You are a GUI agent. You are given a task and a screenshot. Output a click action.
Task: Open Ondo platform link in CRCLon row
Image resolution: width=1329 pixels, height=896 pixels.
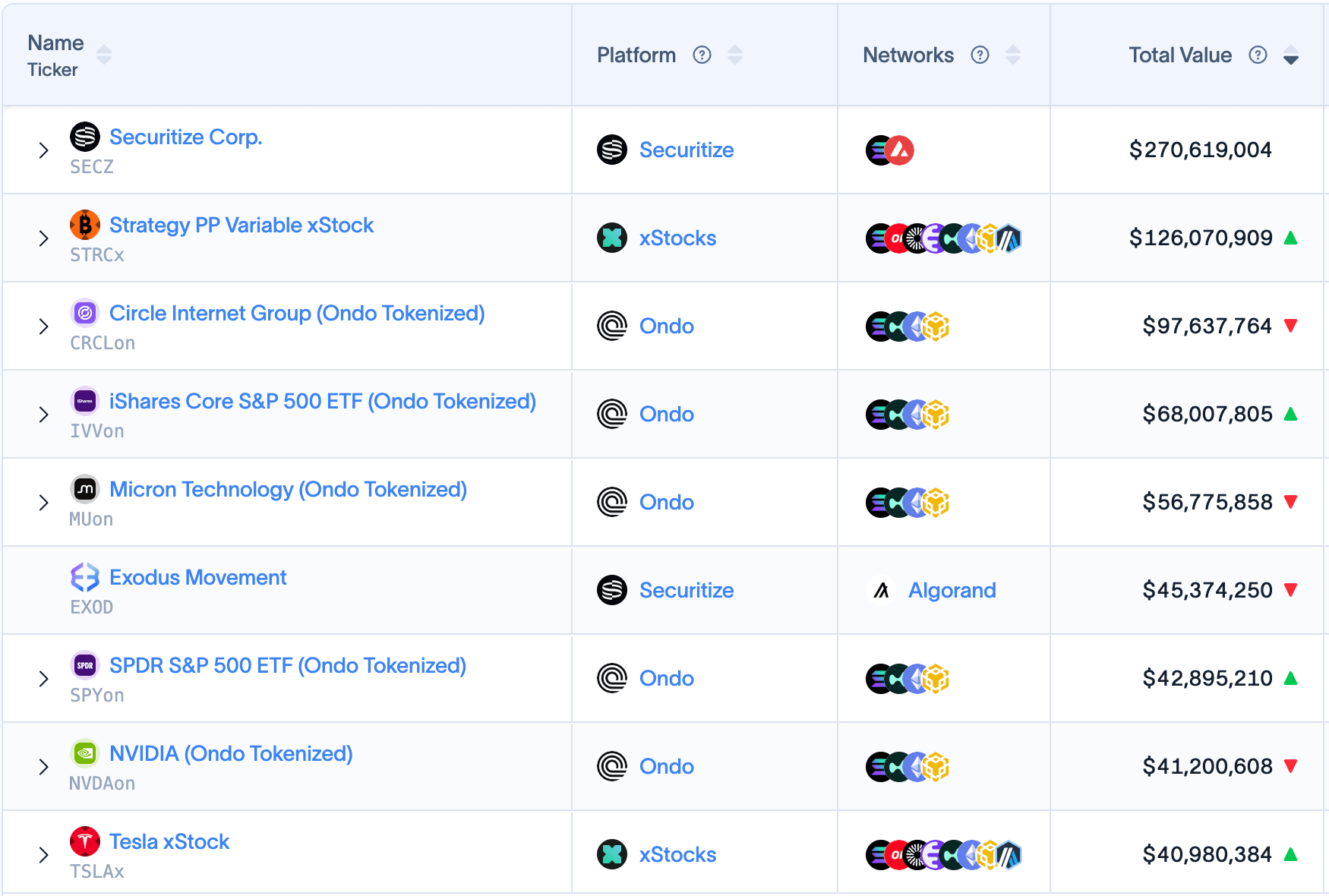click(x=667, y=326)
